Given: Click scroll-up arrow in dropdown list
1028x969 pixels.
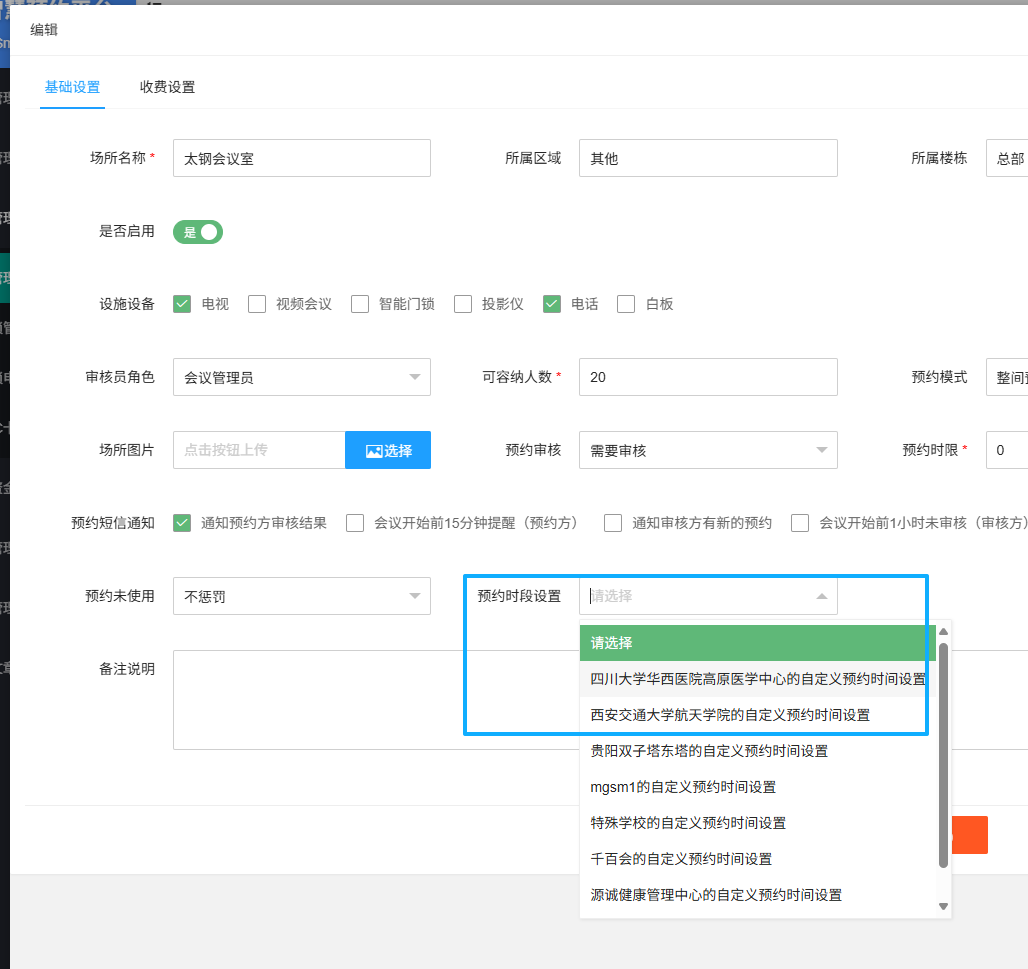Looking at the screenshot, I should (942, 631).
